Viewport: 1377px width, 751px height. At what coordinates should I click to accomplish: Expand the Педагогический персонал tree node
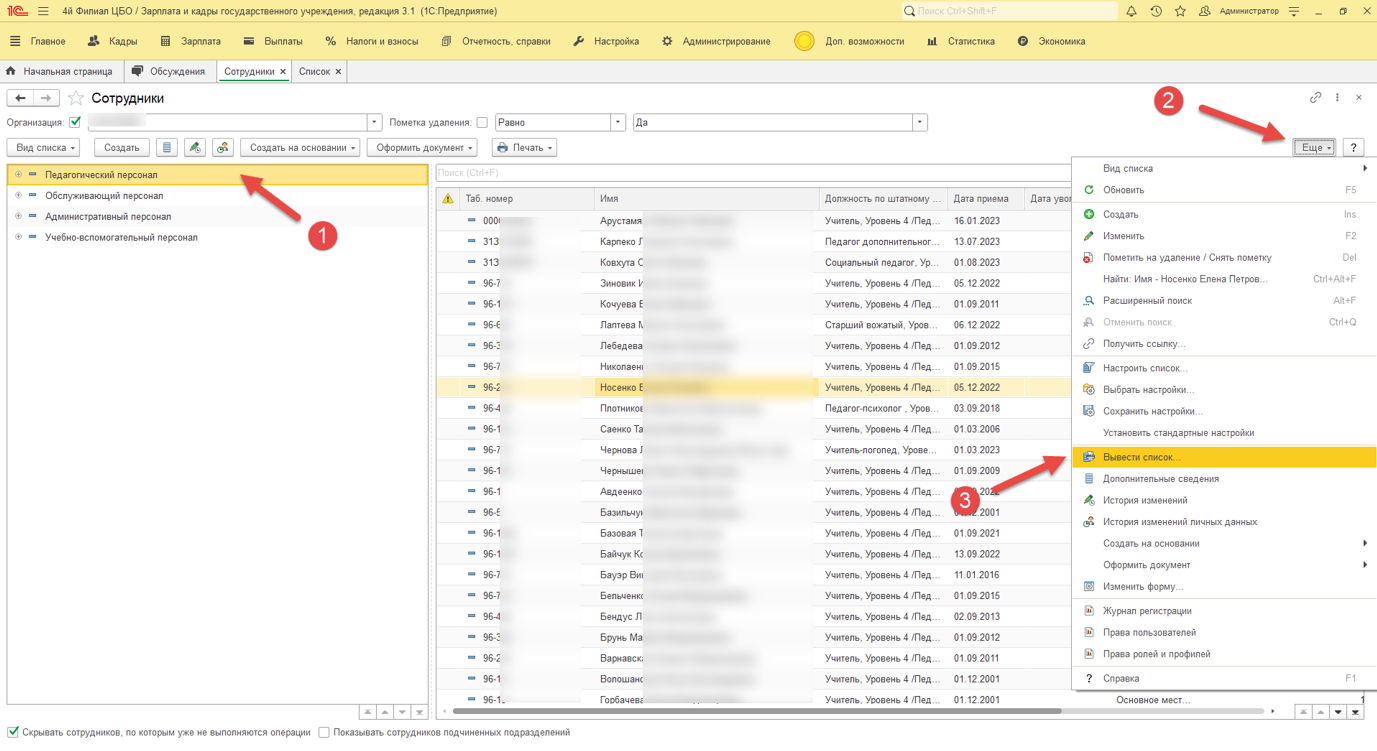[18, 175]
